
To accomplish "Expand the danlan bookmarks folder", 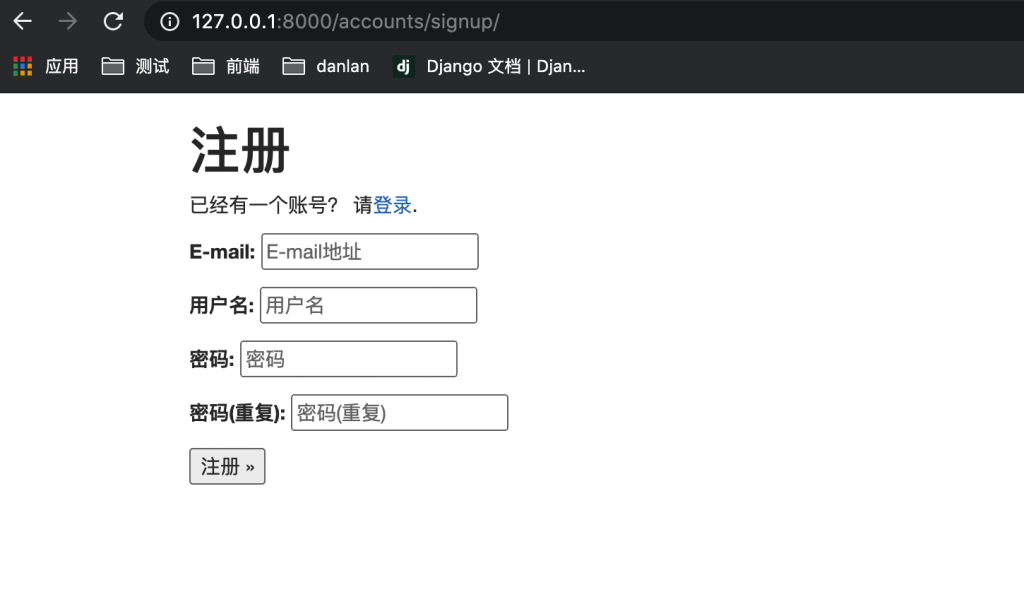I will (x=326, y=66).
